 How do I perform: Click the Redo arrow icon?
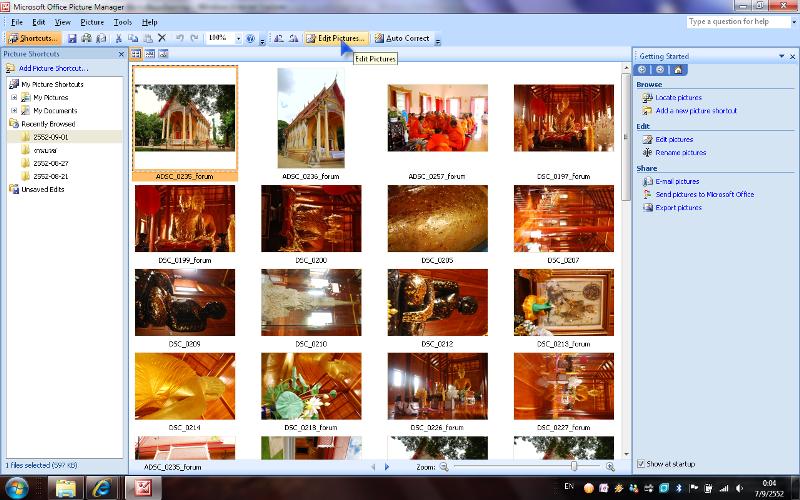coord(194,38)
